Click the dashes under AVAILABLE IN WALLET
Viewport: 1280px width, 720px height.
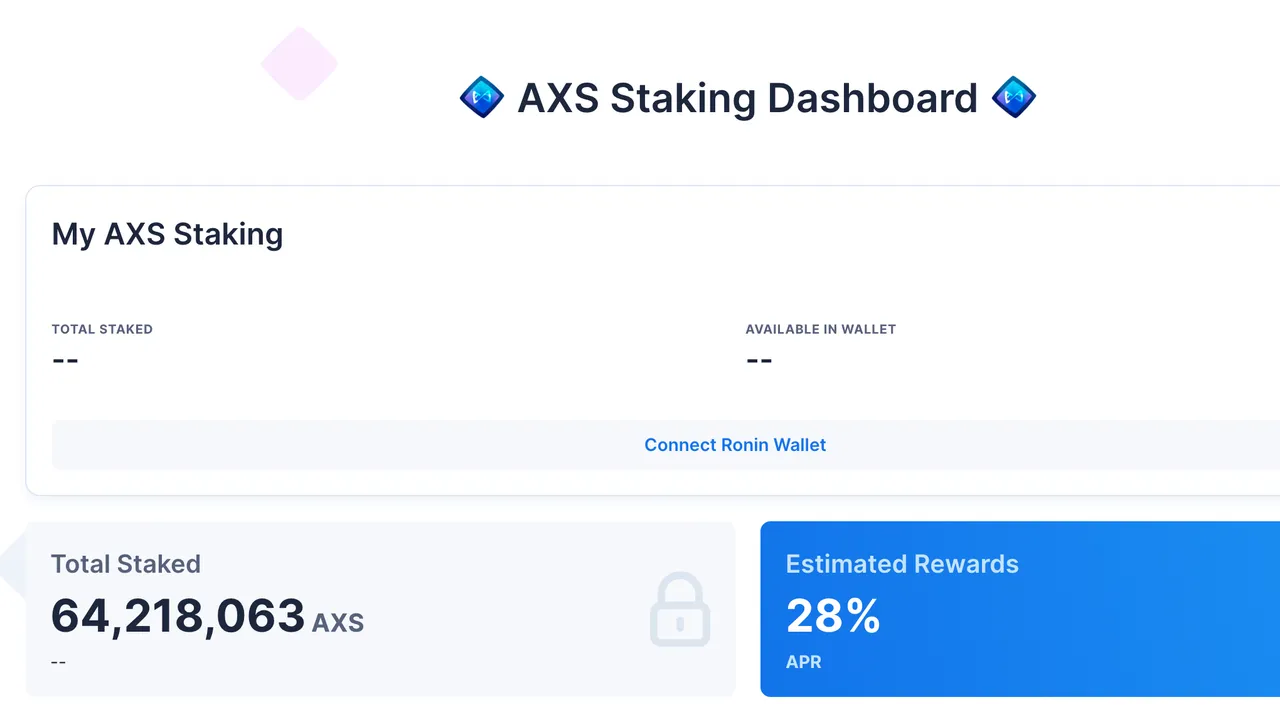(x=759, y=360)
